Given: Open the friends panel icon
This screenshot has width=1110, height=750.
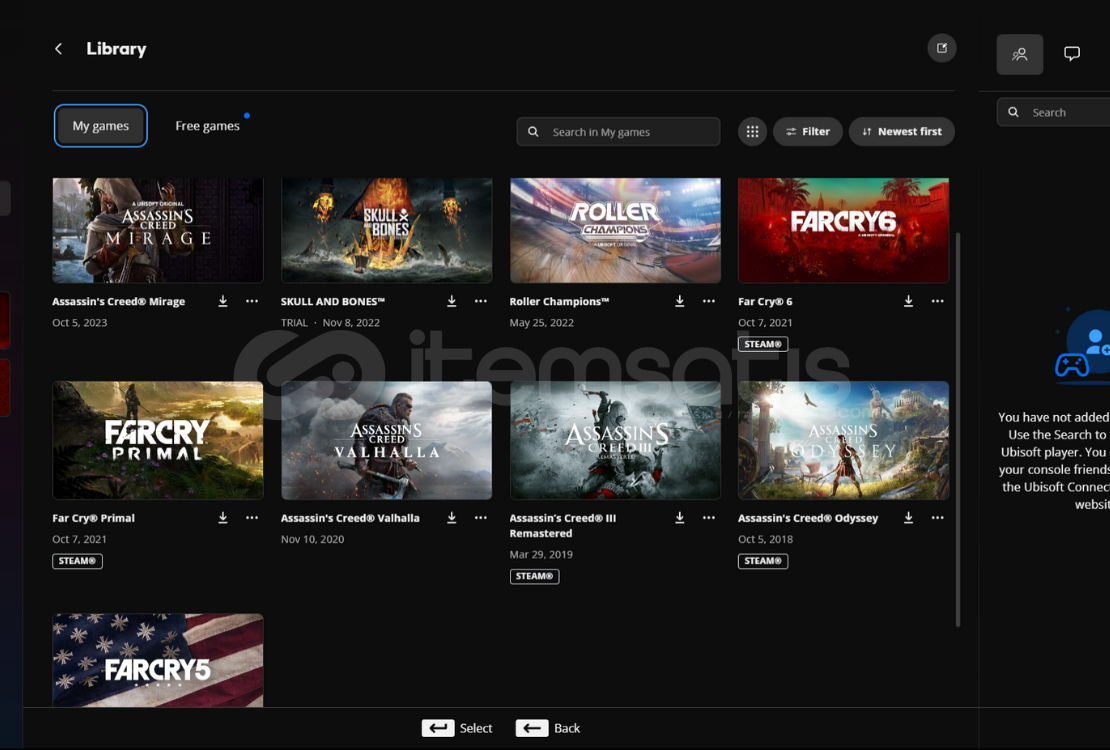Looking at the screenshot, I should (x=1019, y=55).
